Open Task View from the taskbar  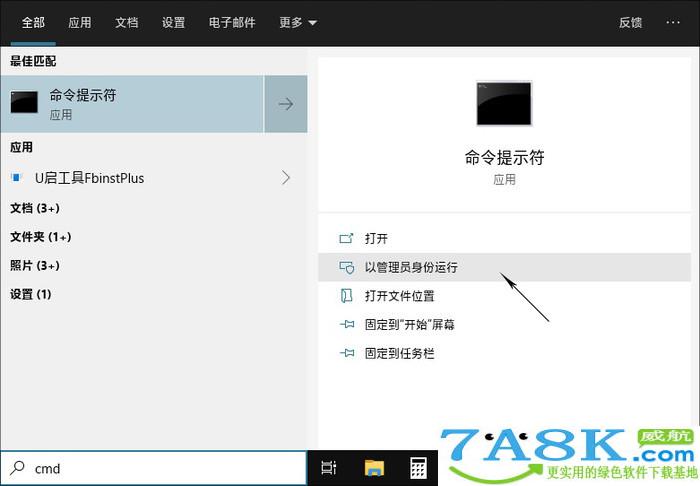pos(329,468)
